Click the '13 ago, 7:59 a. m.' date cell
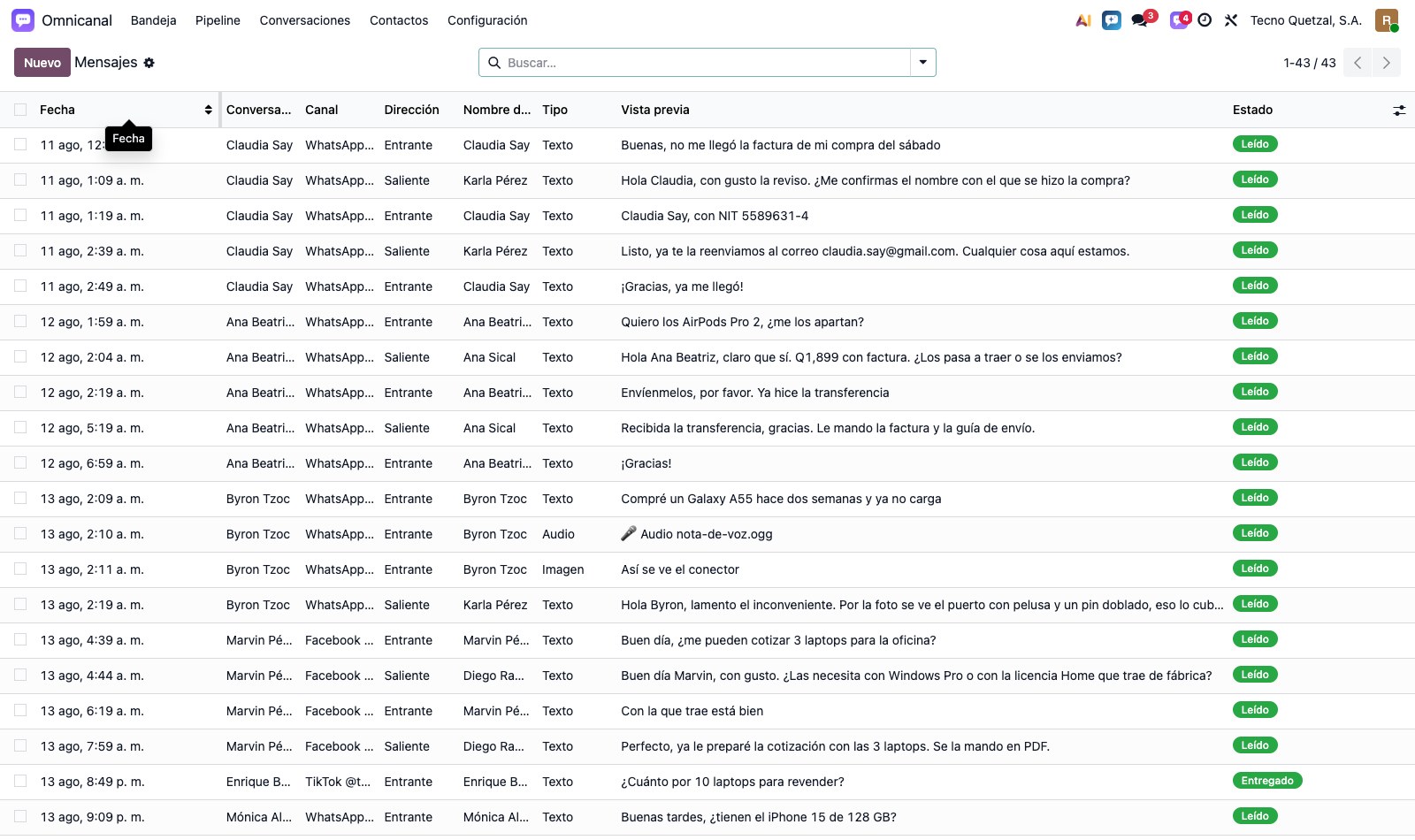The height and width of the screenshot is (840, 1415). pos(92,746)
